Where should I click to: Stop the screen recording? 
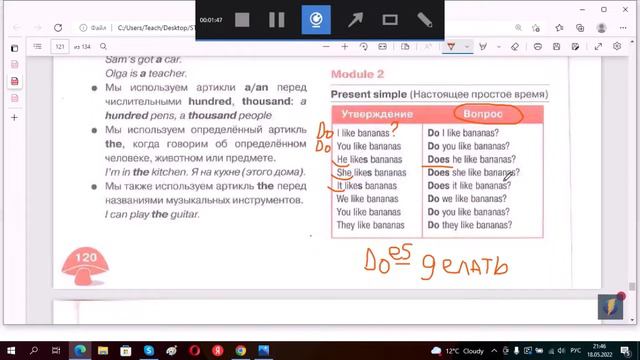pos(242,20)
